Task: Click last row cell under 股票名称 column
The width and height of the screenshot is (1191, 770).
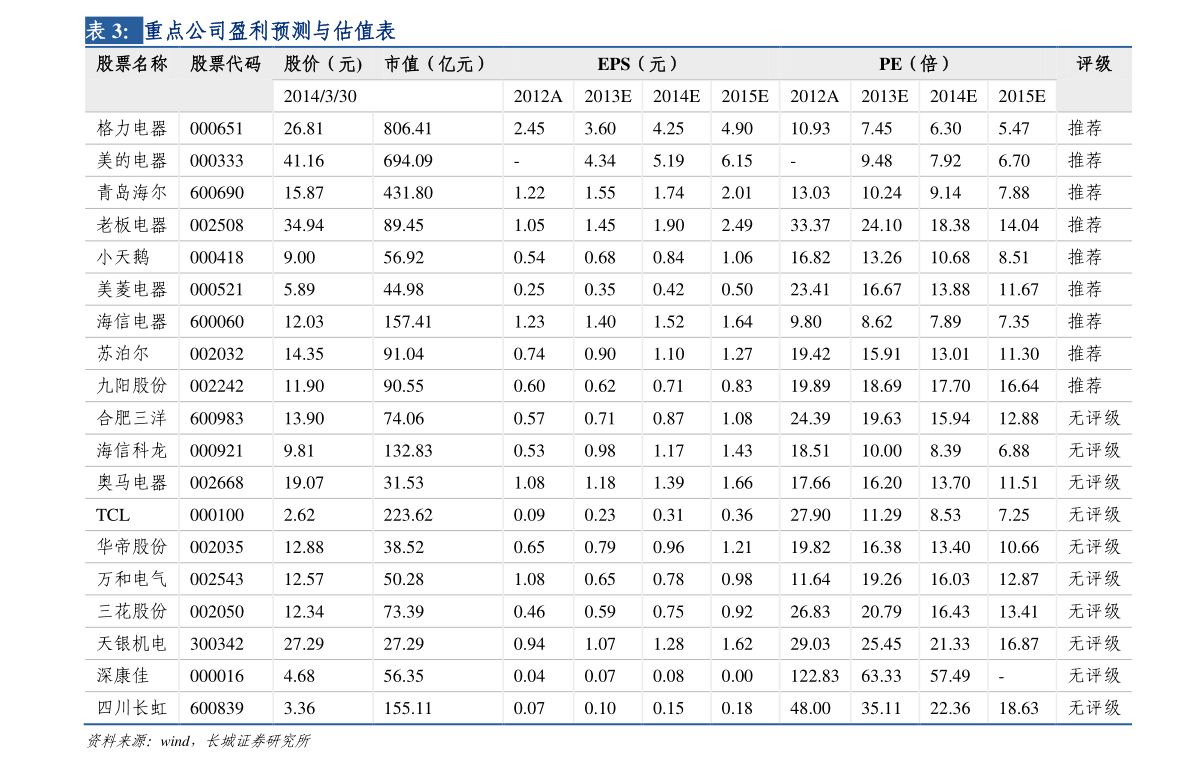Action: (132, 708)
